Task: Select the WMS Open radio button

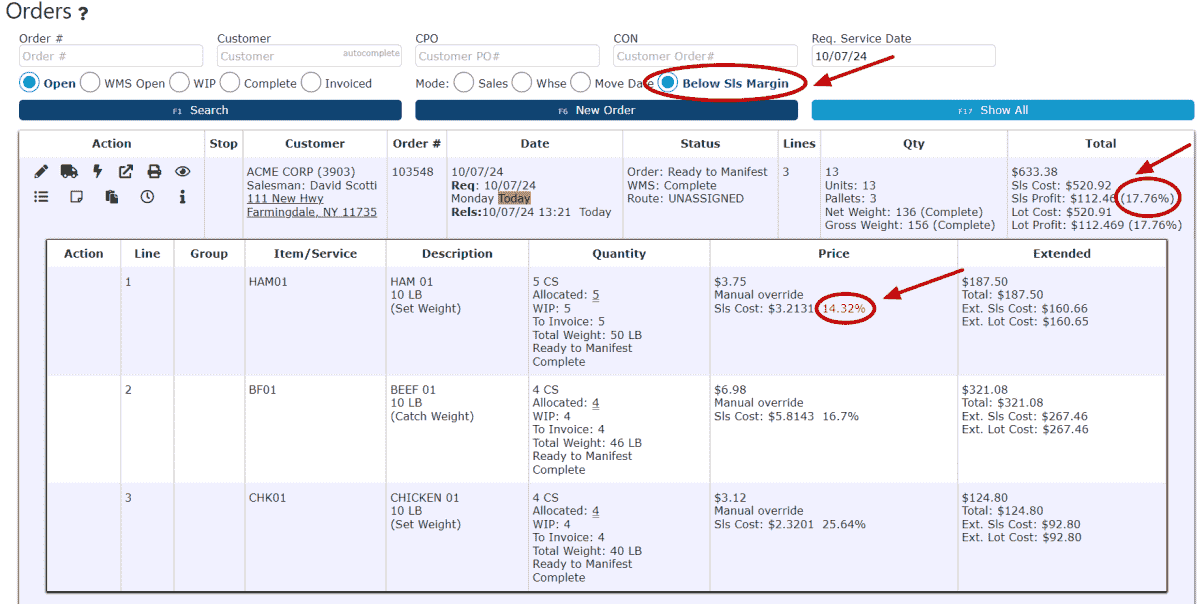Action: click(90, 83)
